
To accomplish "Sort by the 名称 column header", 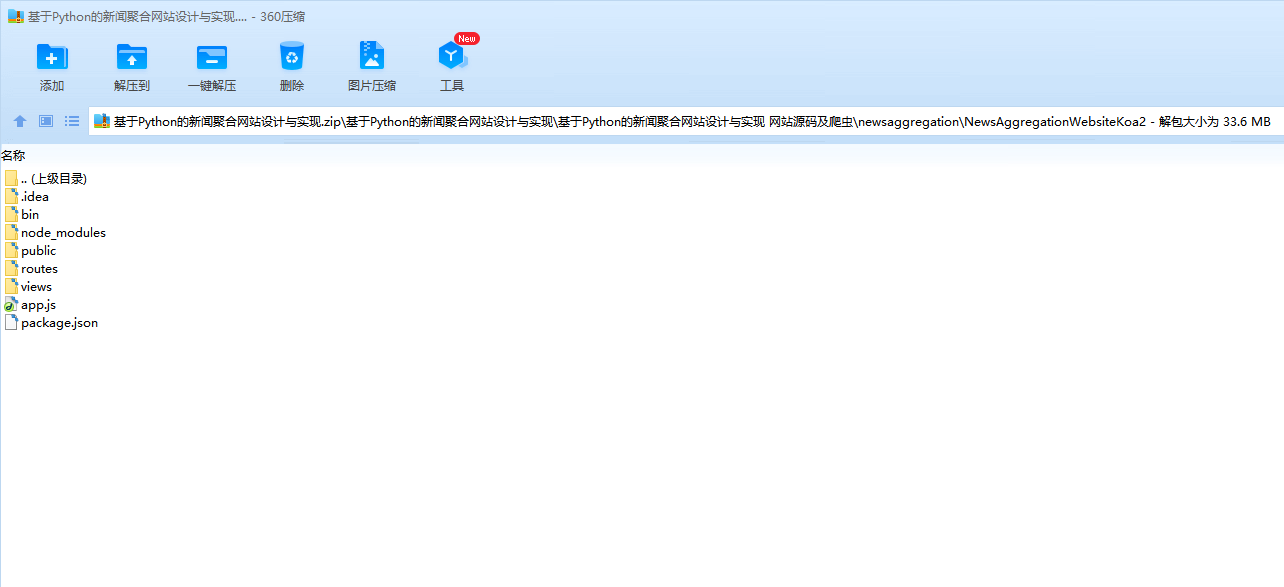I will click(13, 155).
